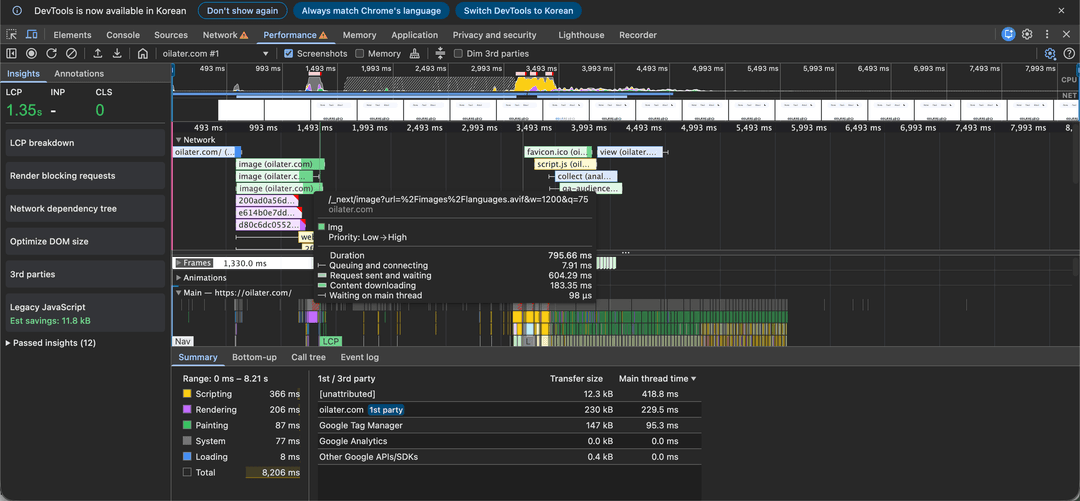Click the Don't show again button

click(x=242, y=10)
